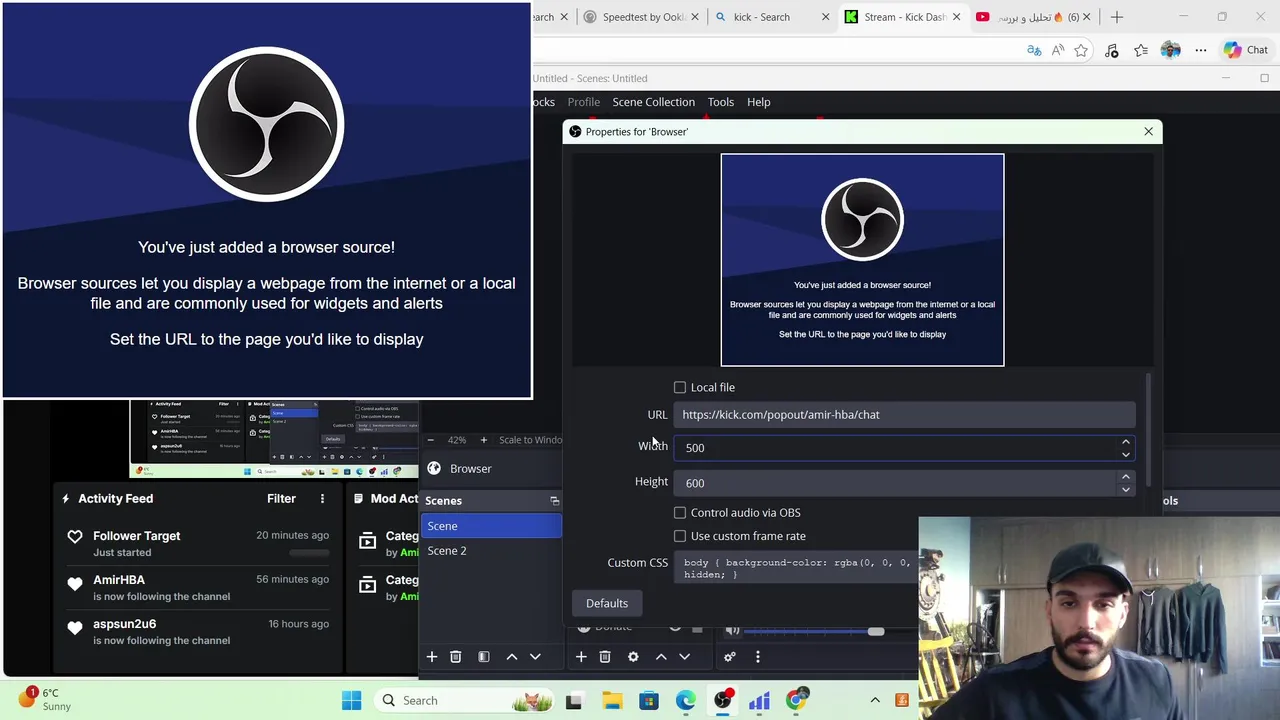Open the scene filters icon in Scenes panel

pyautogui.click(x=484, y=657)
